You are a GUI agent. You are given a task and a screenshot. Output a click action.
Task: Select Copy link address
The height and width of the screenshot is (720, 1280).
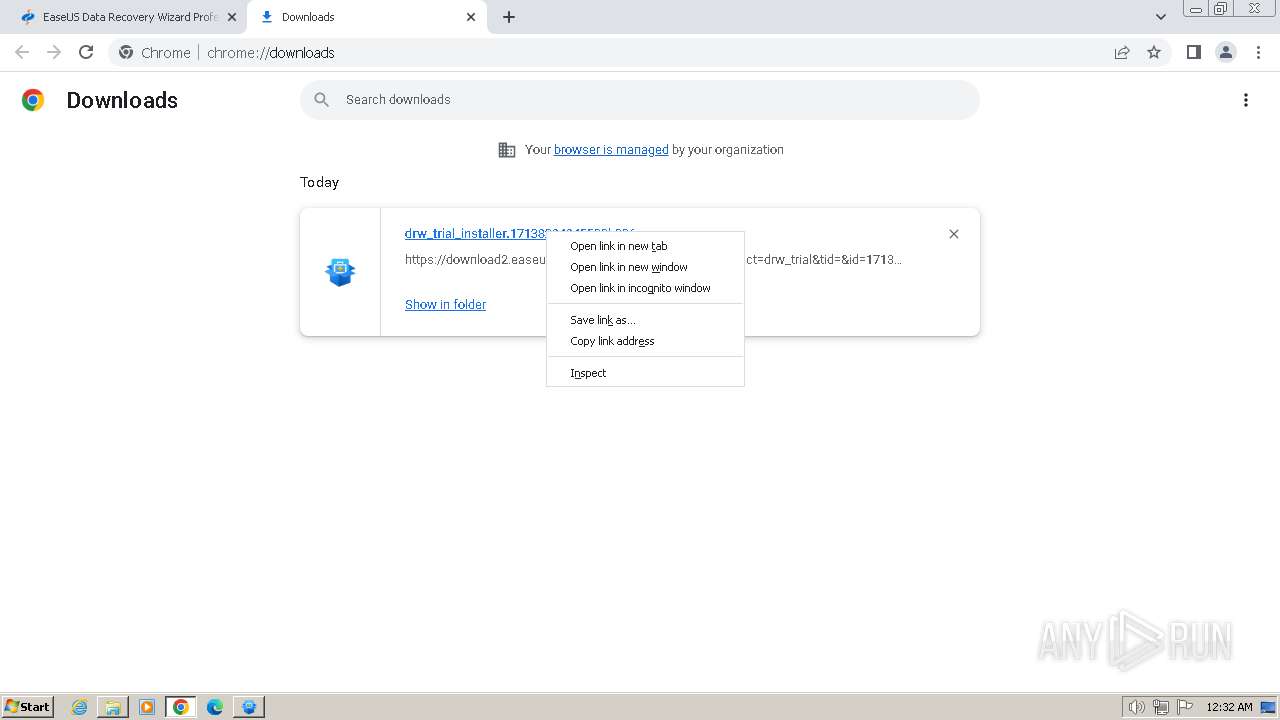click(x=645, y=341)
